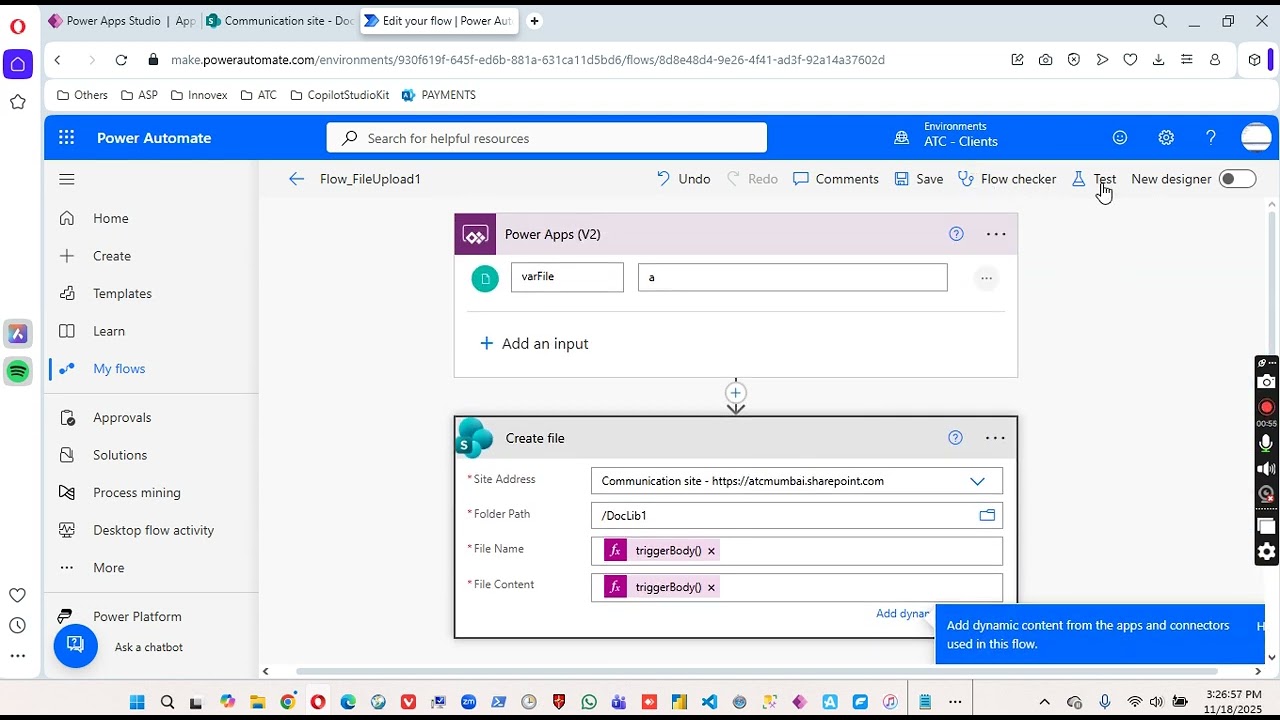The image size is (1280, 720).
Task: Save the flow
Action: click(918, 179)
